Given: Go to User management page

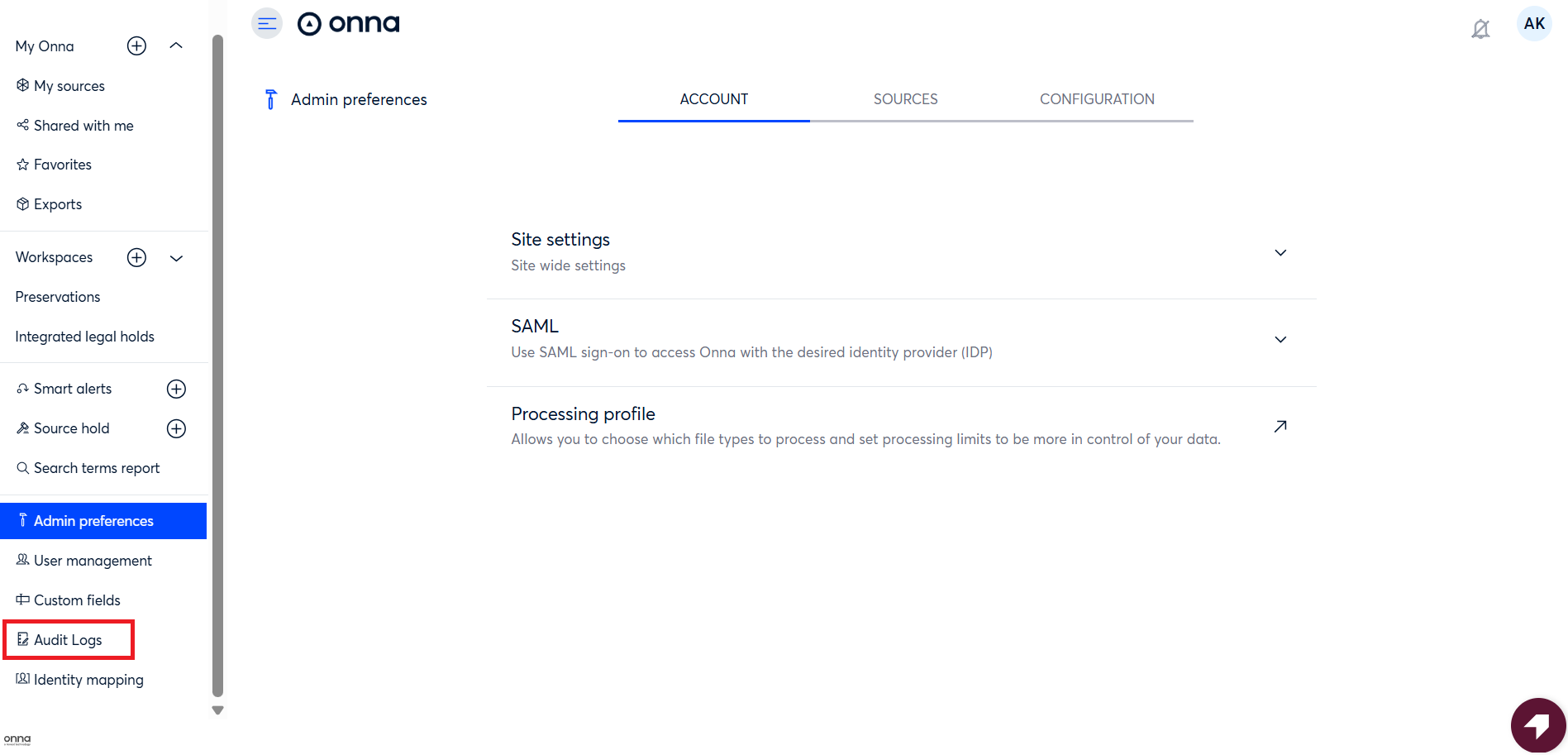Looking at the screenshot, I should tap(93, 561).
